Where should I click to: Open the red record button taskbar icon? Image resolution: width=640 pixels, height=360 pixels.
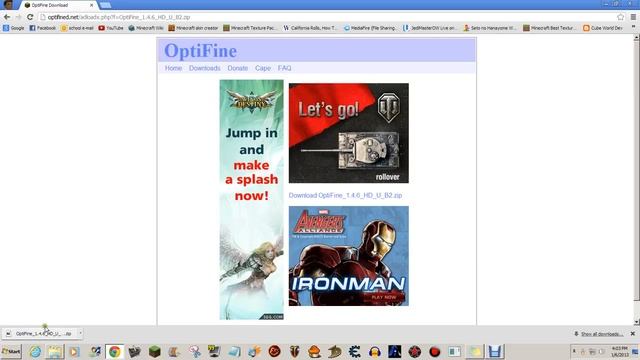pos(434,351)
